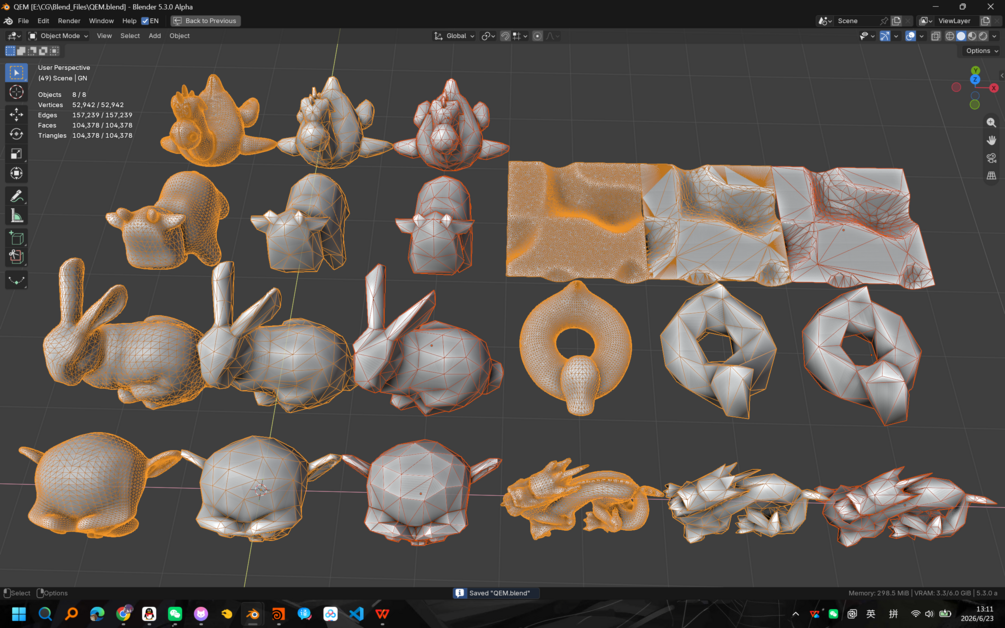
Task: Open snapping options dropdown
Action: [x=520, y=36]
